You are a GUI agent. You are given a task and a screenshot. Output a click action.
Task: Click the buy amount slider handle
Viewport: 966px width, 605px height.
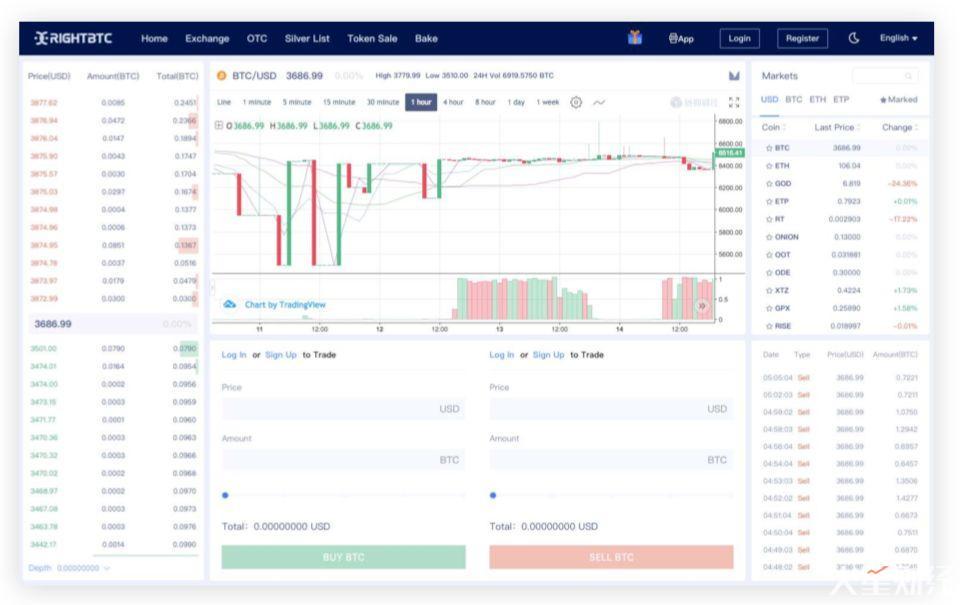(225, 495)
